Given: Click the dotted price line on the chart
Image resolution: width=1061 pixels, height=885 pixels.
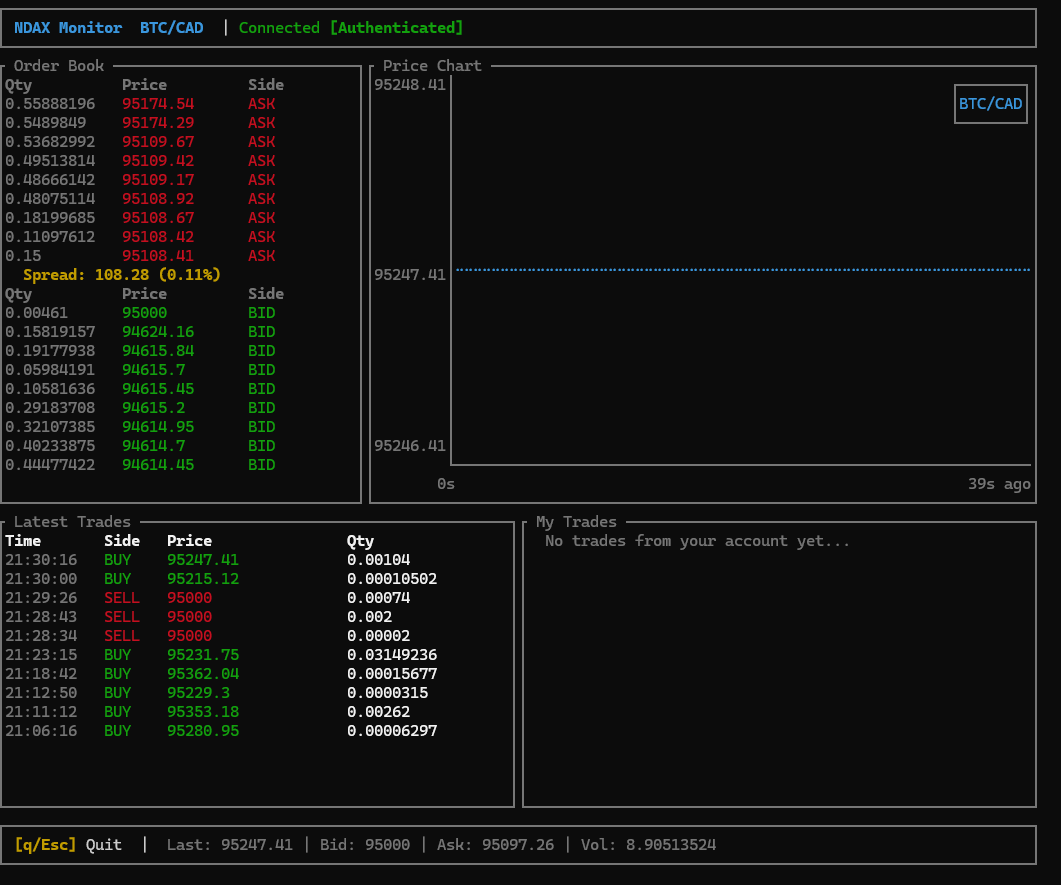Looking at the screenshot, I should pyautogui.click(x=740, y=269).
